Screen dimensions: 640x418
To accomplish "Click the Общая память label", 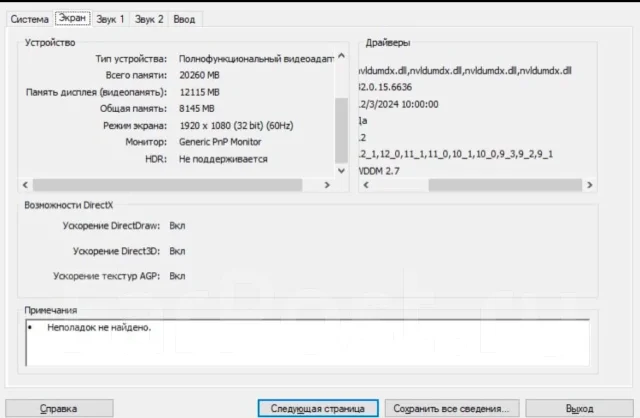I will click(x=133, y=109).
